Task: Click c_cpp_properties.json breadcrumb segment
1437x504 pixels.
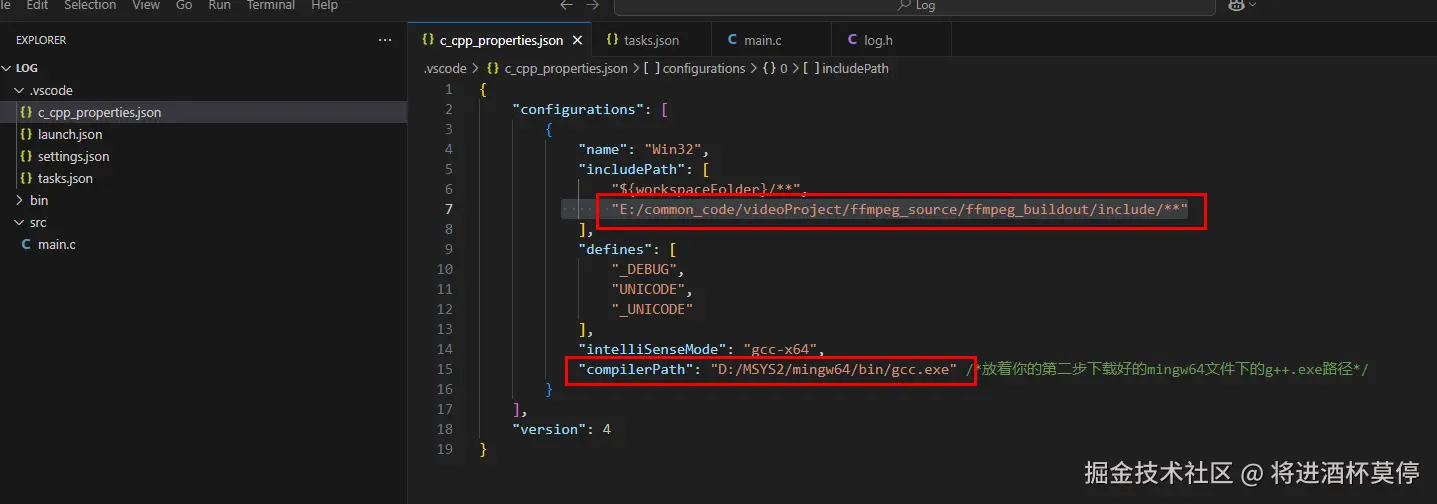Action: click(566, 68)
